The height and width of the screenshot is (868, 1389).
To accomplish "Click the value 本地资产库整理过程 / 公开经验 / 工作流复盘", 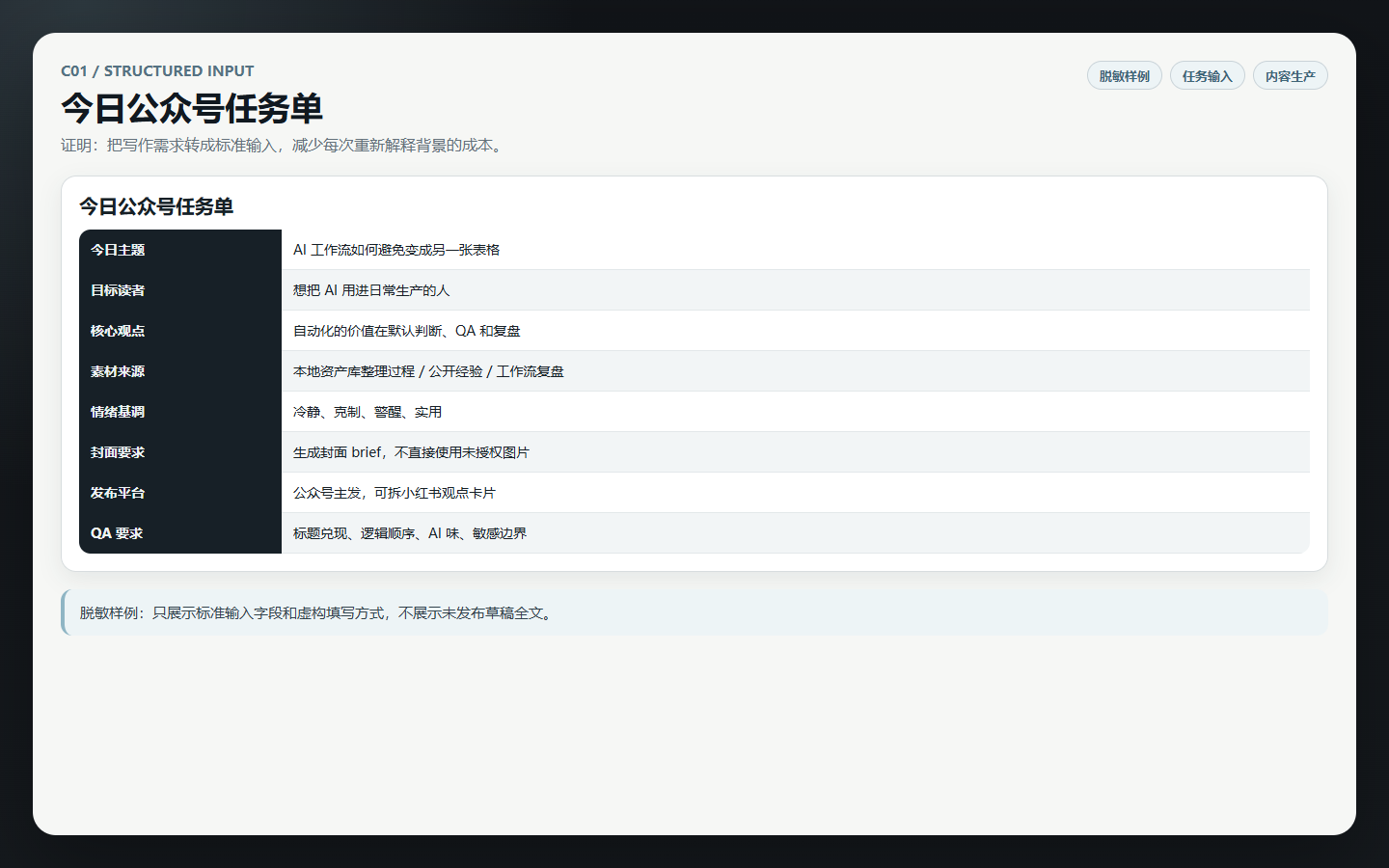I will [x=428, y=371].
